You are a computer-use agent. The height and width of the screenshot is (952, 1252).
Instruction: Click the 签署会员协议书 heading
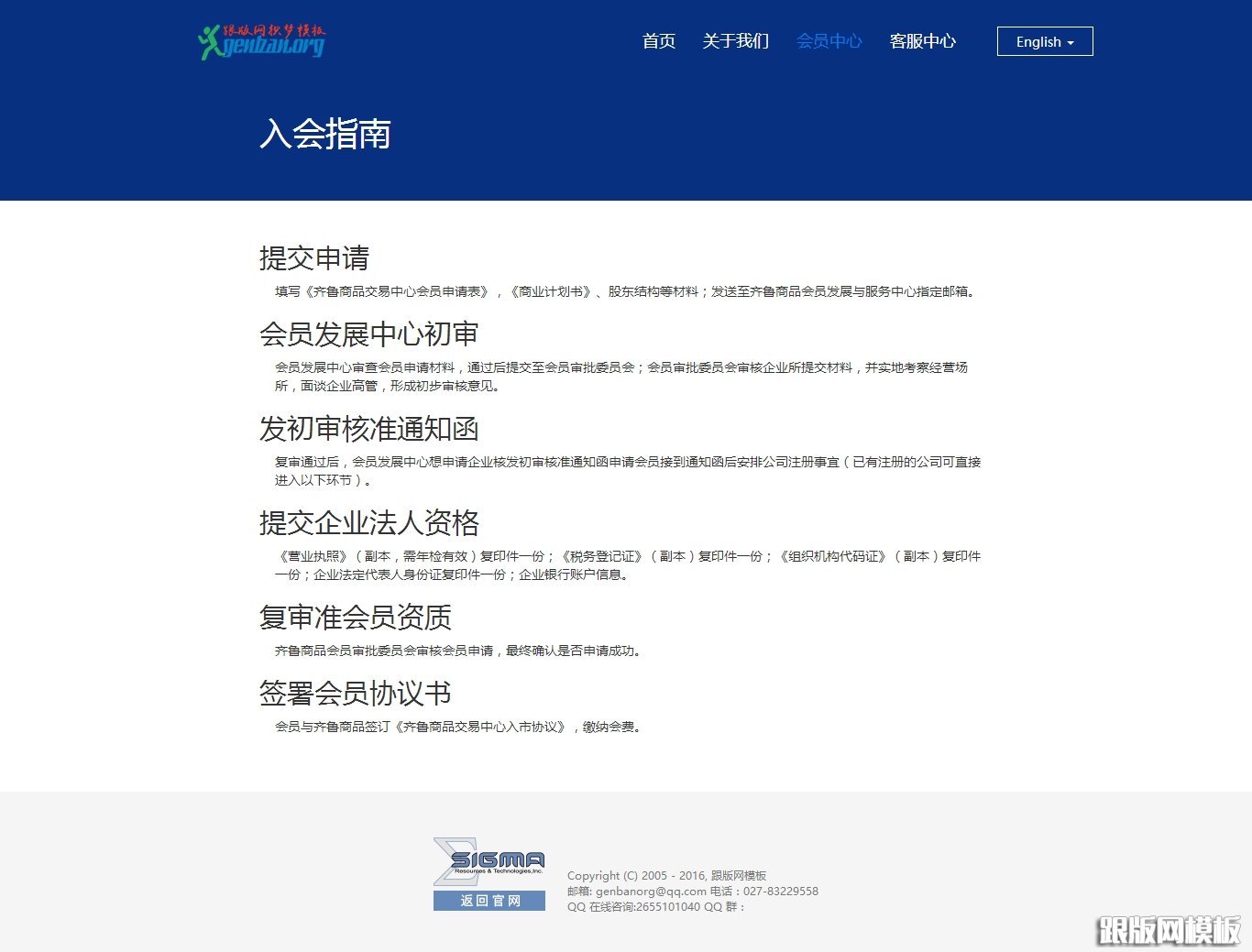click(356, 694)
